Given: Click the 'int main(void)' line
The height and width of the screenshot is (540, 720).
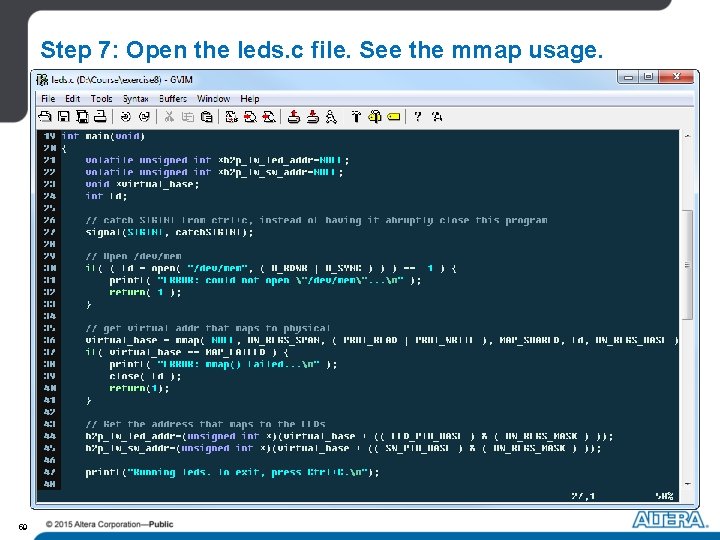Looking at the screenshot, I should [x=103, y=136].
